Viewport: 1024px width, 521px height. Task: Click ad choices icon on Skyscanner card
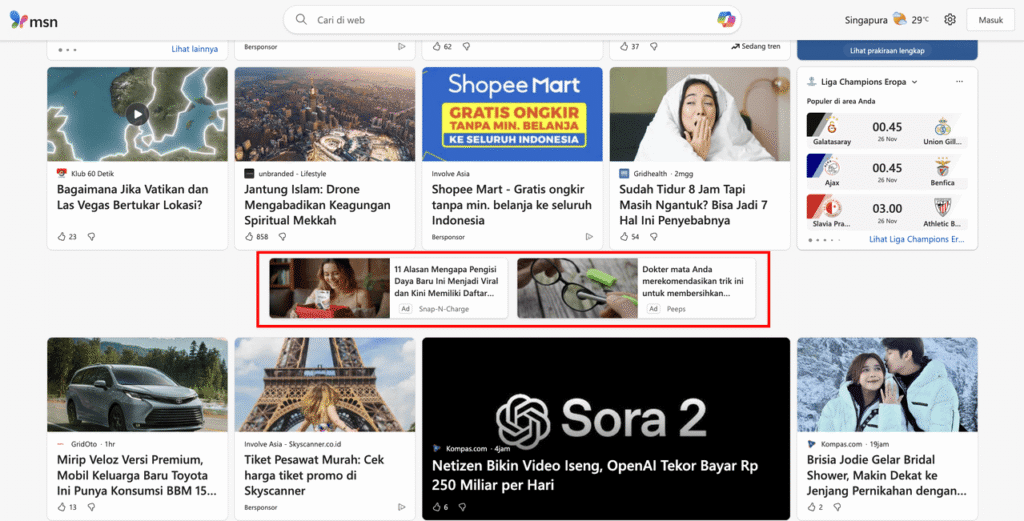click(x=401, y=507)
